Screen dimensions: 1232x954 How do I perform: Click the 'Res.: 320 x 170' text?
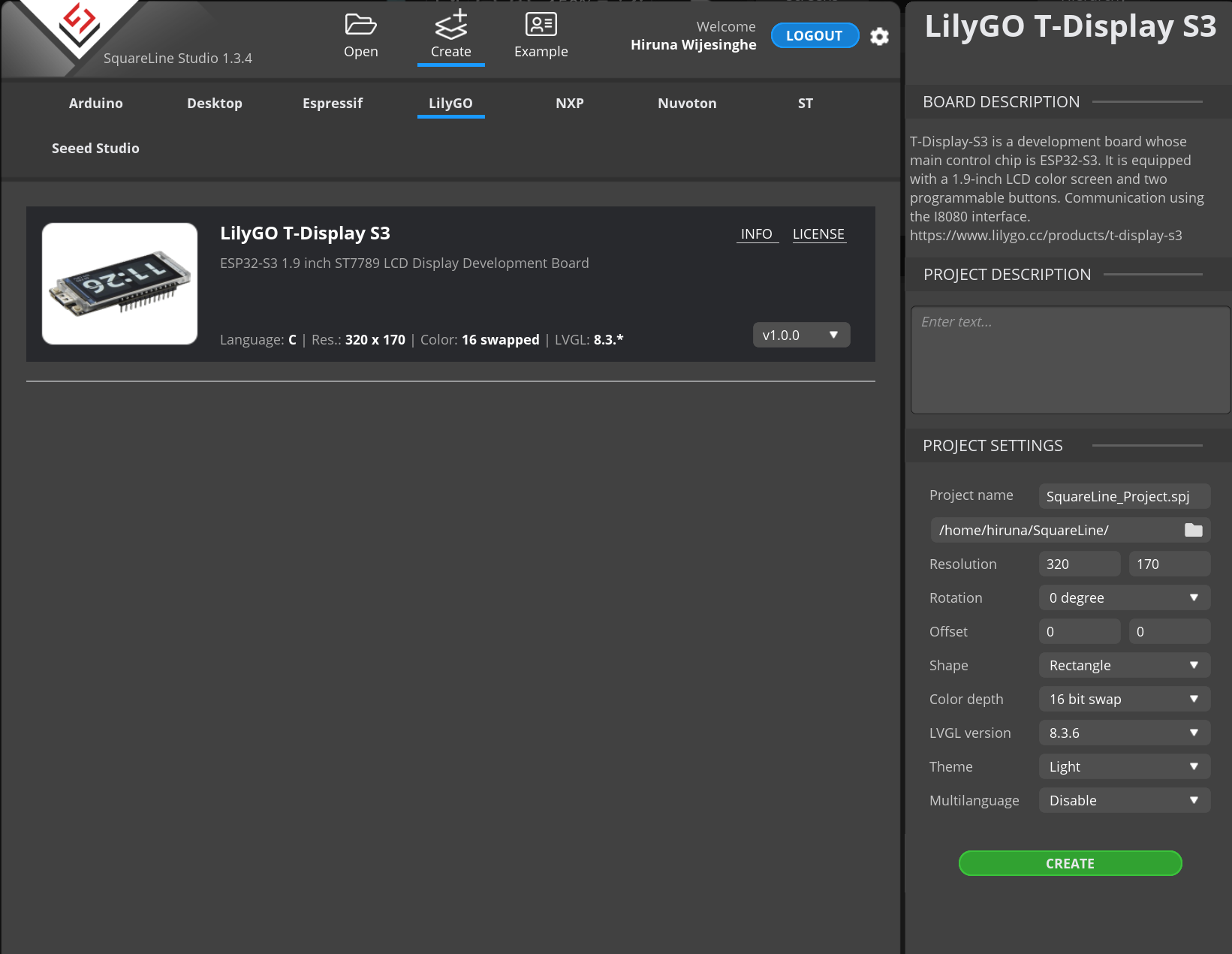(x=358, y=340)
